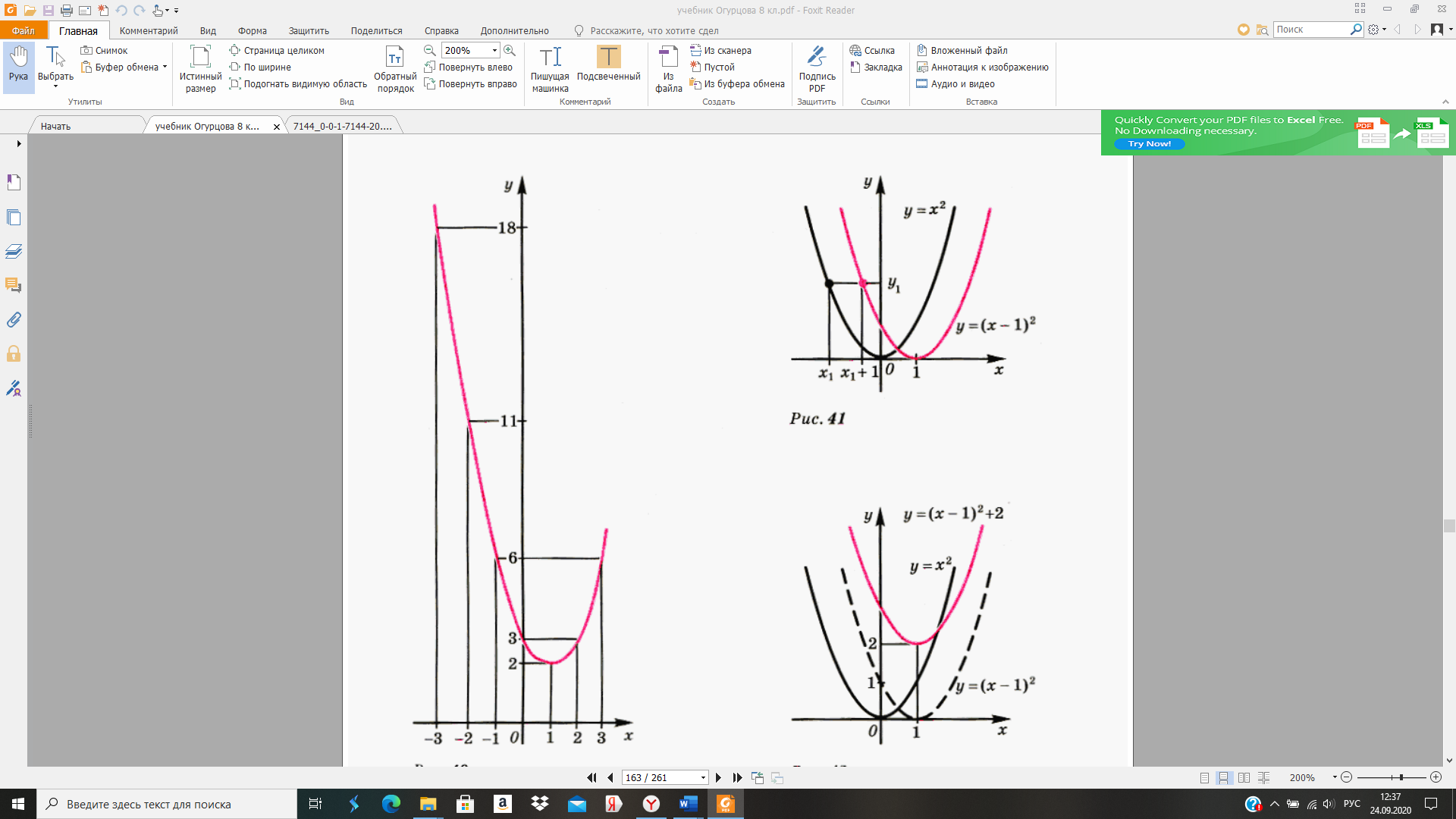
Task: Create PDF Из буфера обмена
Action: (x=737, y=83)
